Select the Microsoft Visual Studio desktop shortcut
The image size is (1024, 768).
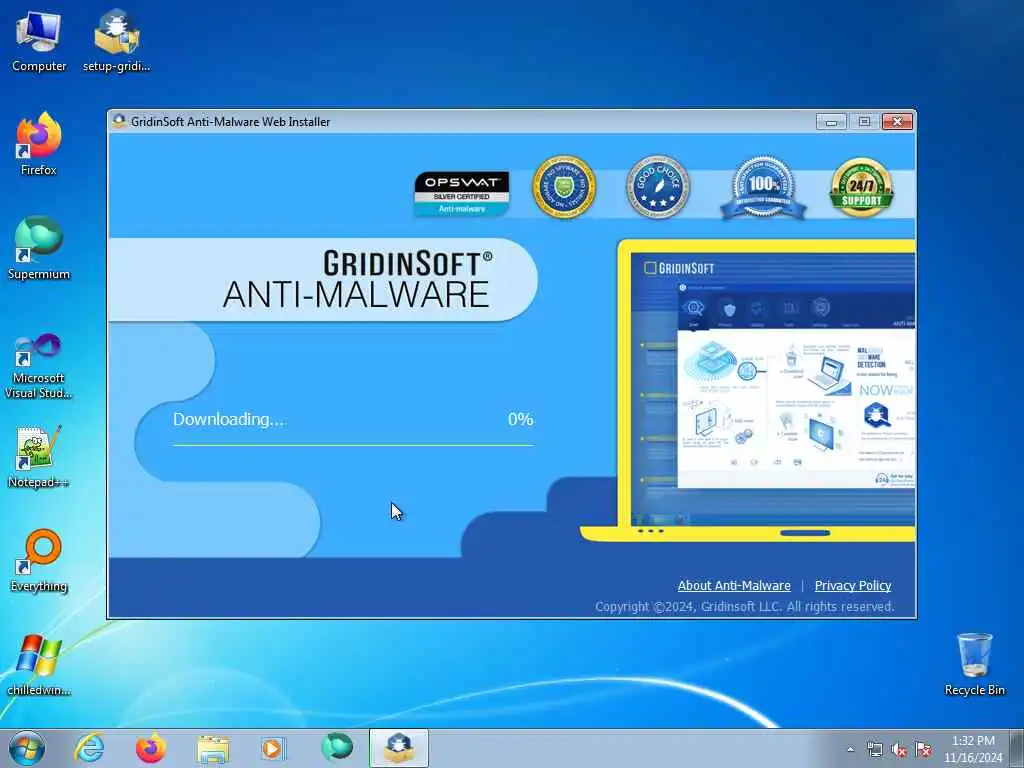[39, 366]
